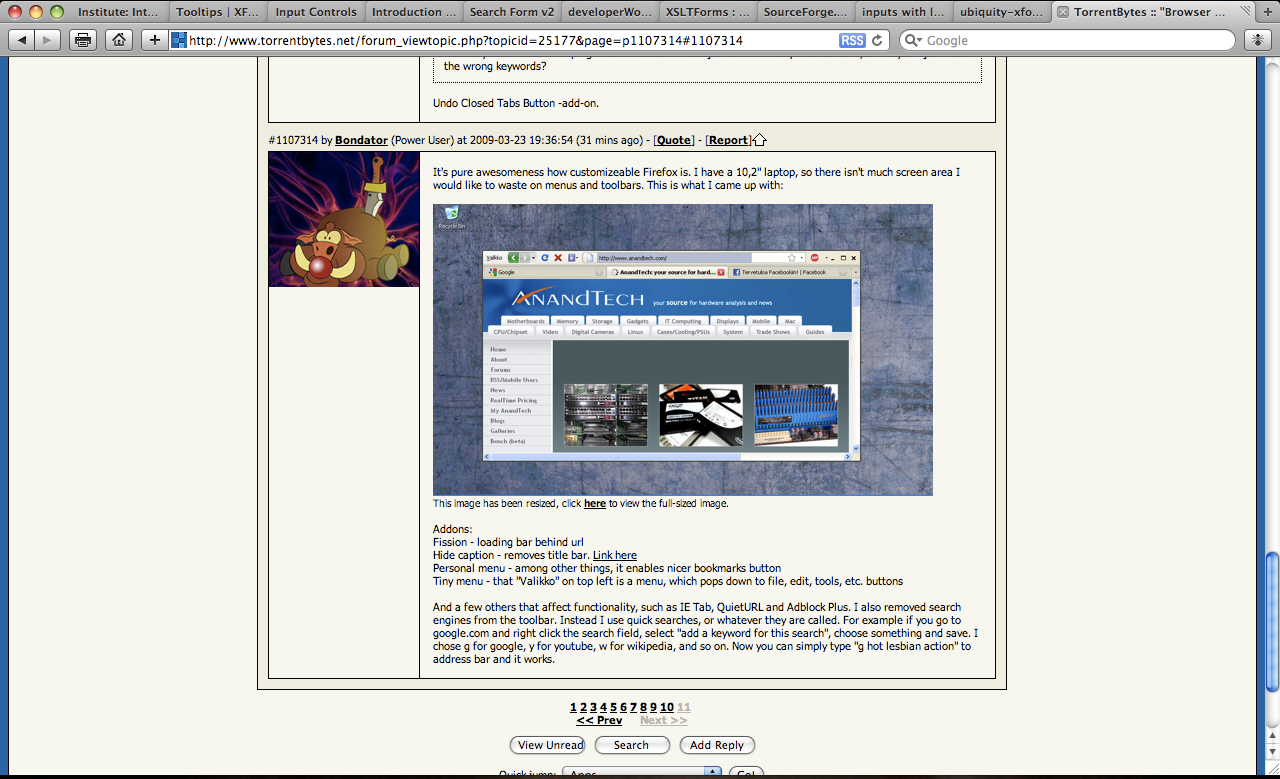
Task: Click the plus Add Bookmark button
Action: pyautogui.click(x=154, y=40)
